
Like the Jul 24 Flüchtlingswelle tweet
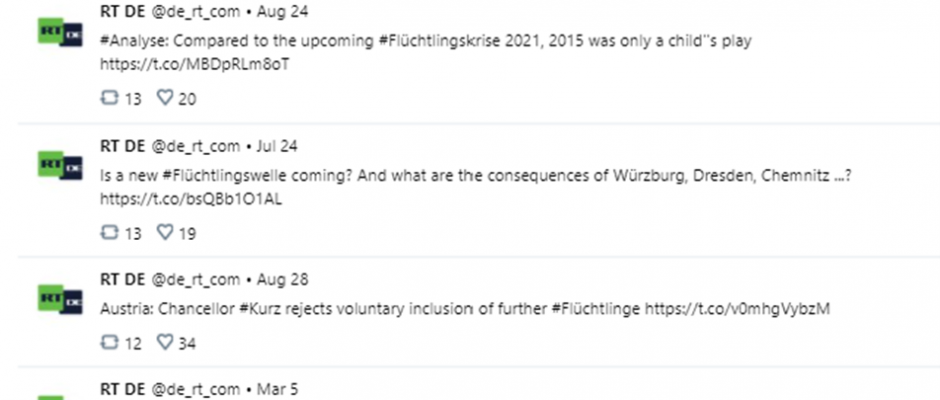click(165, 232)
